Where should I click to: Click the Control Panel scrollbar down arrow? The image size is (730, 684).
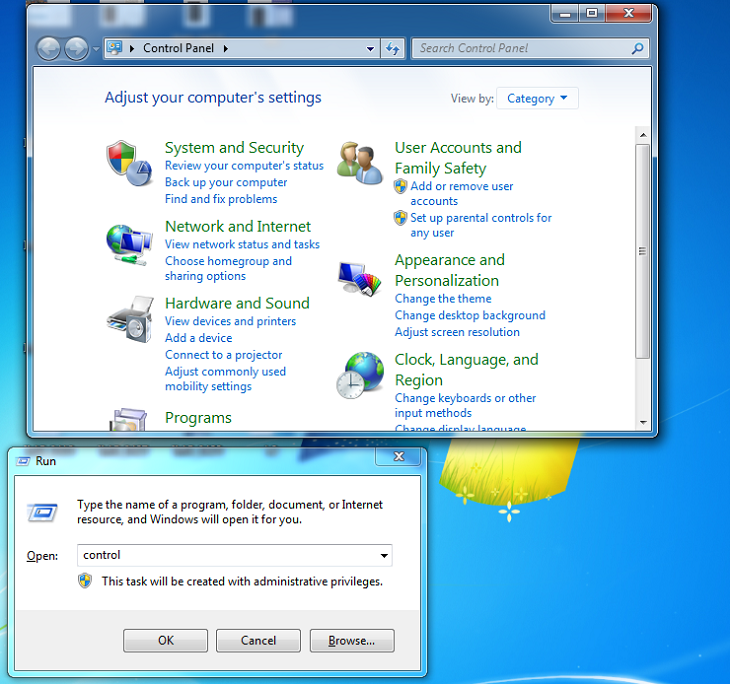(x=643, y=422)
